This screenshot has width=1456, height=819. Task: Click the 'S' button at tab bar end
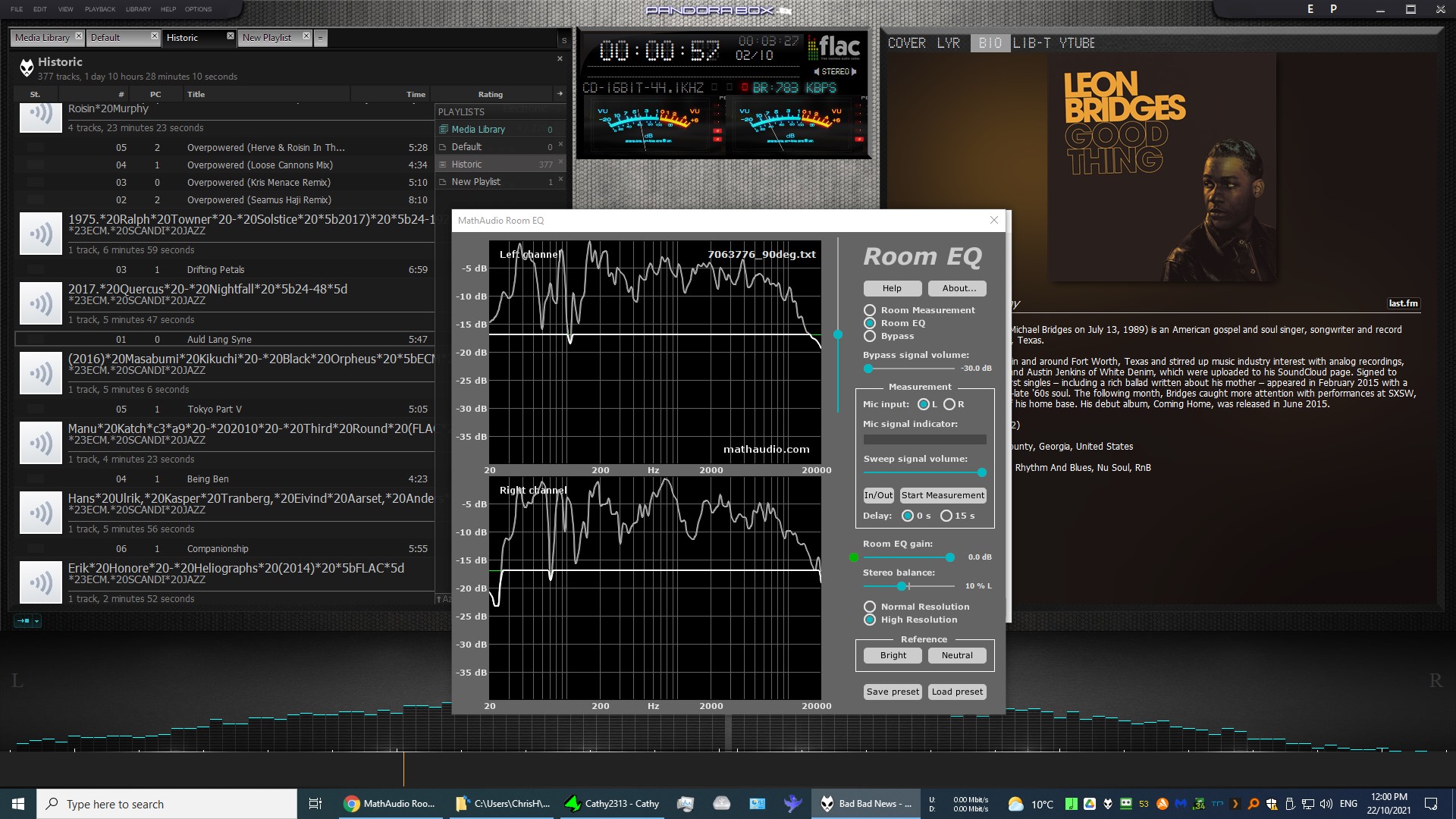click(x=563, y=40)
